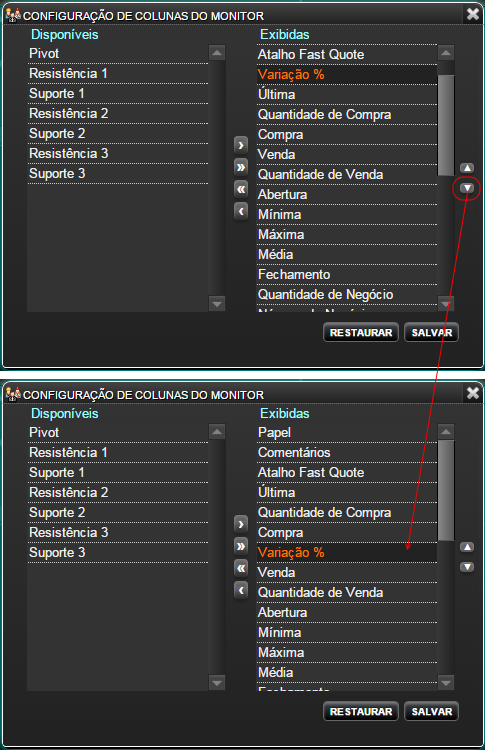The width and height of the screenshot is (485, 750).
Task: Select Abertura in upper dialog
Action: [347, 195]
